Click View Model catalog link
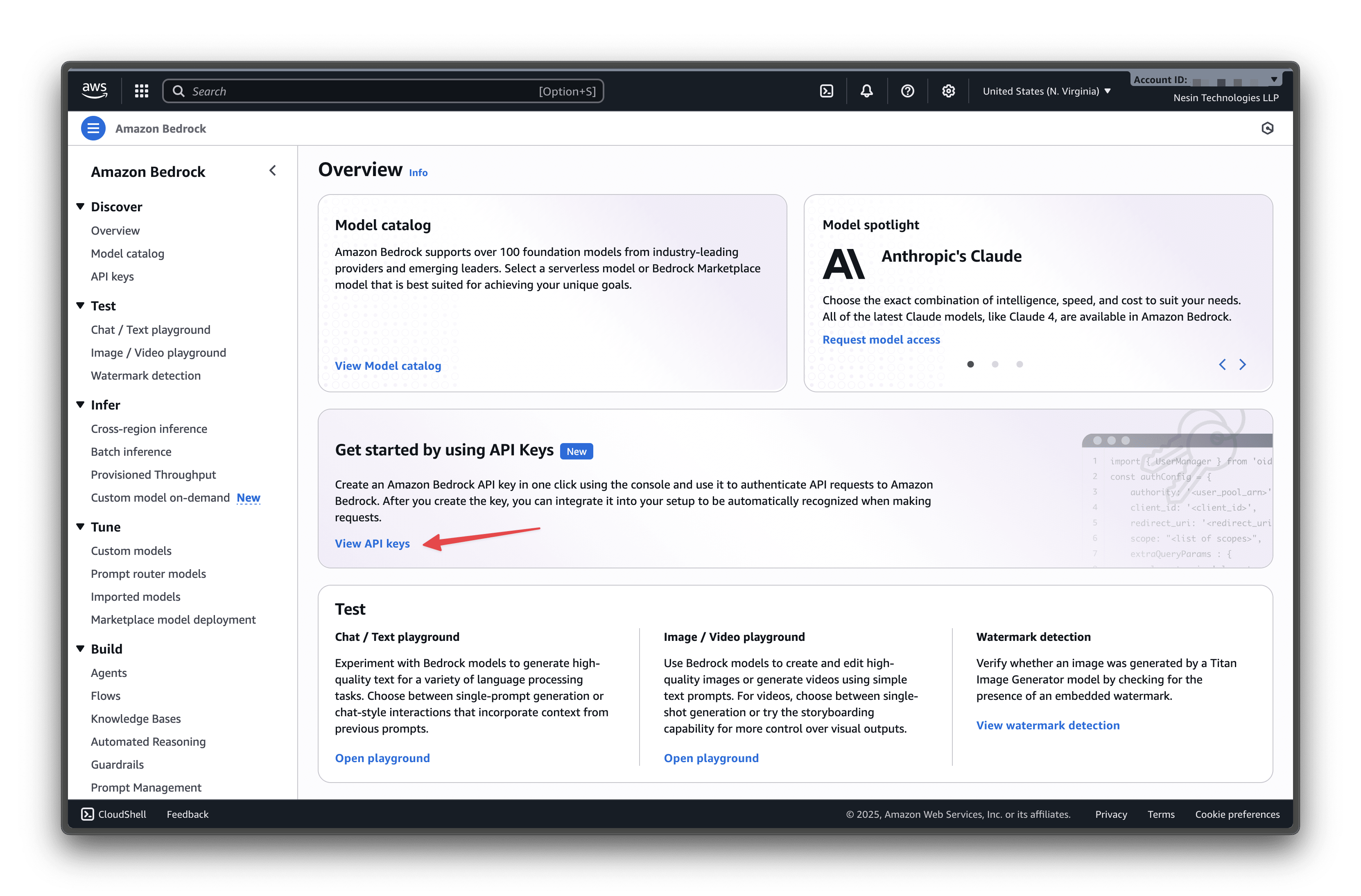 (x=388, y=365)
